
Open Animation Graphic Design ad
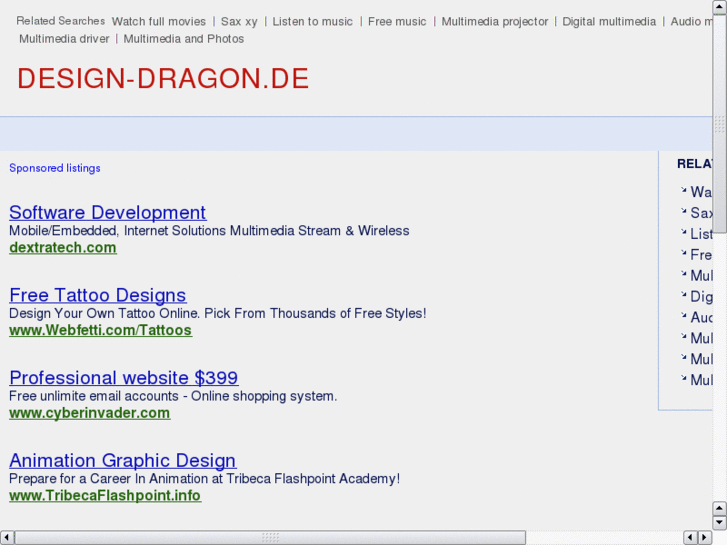(x=122, y=460)
